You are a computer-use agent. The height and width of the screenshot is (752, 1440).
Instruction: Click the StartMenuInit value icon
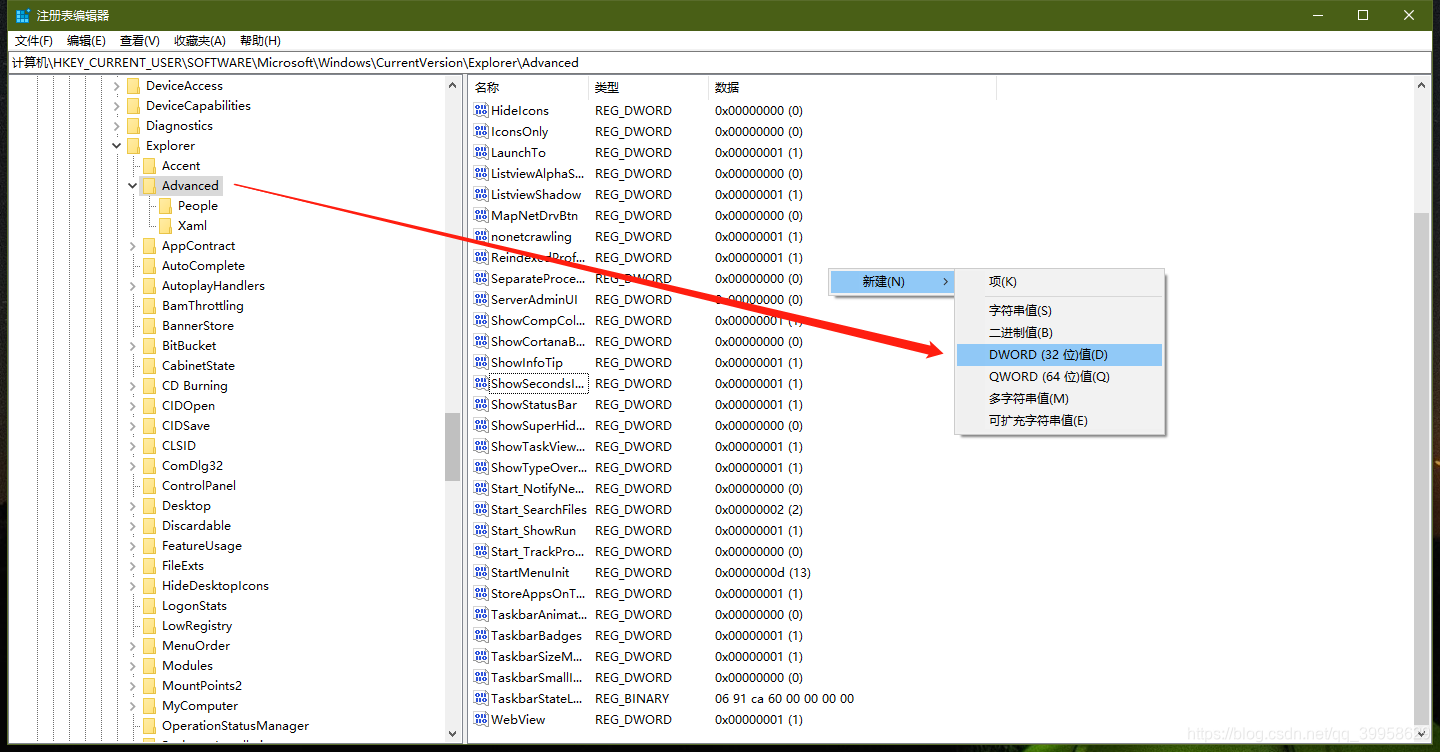coord(481,572)
